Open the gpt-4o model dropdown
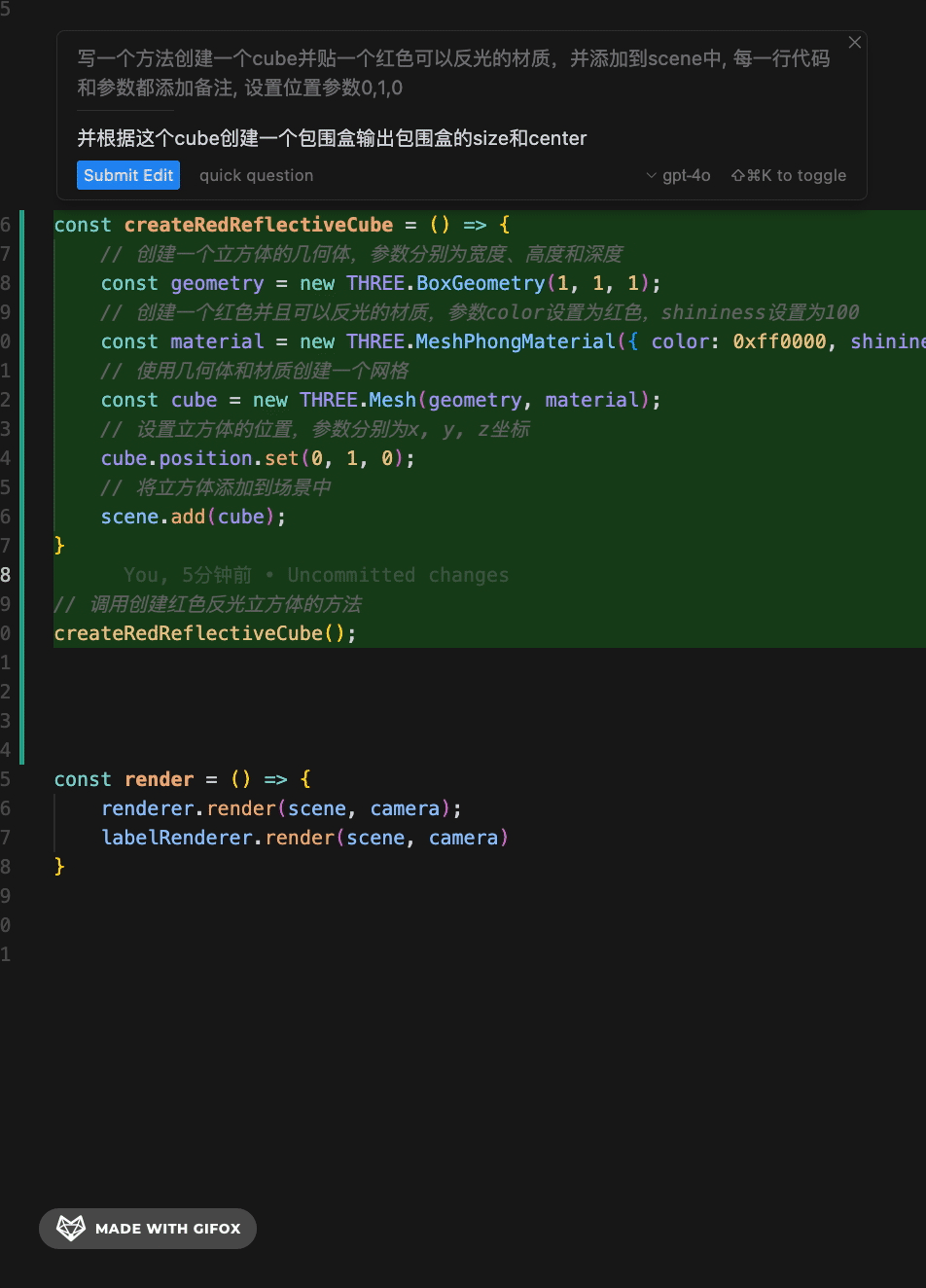Image resolution: width=926 pixels, height=1288 pixels. tap(685, 176)
